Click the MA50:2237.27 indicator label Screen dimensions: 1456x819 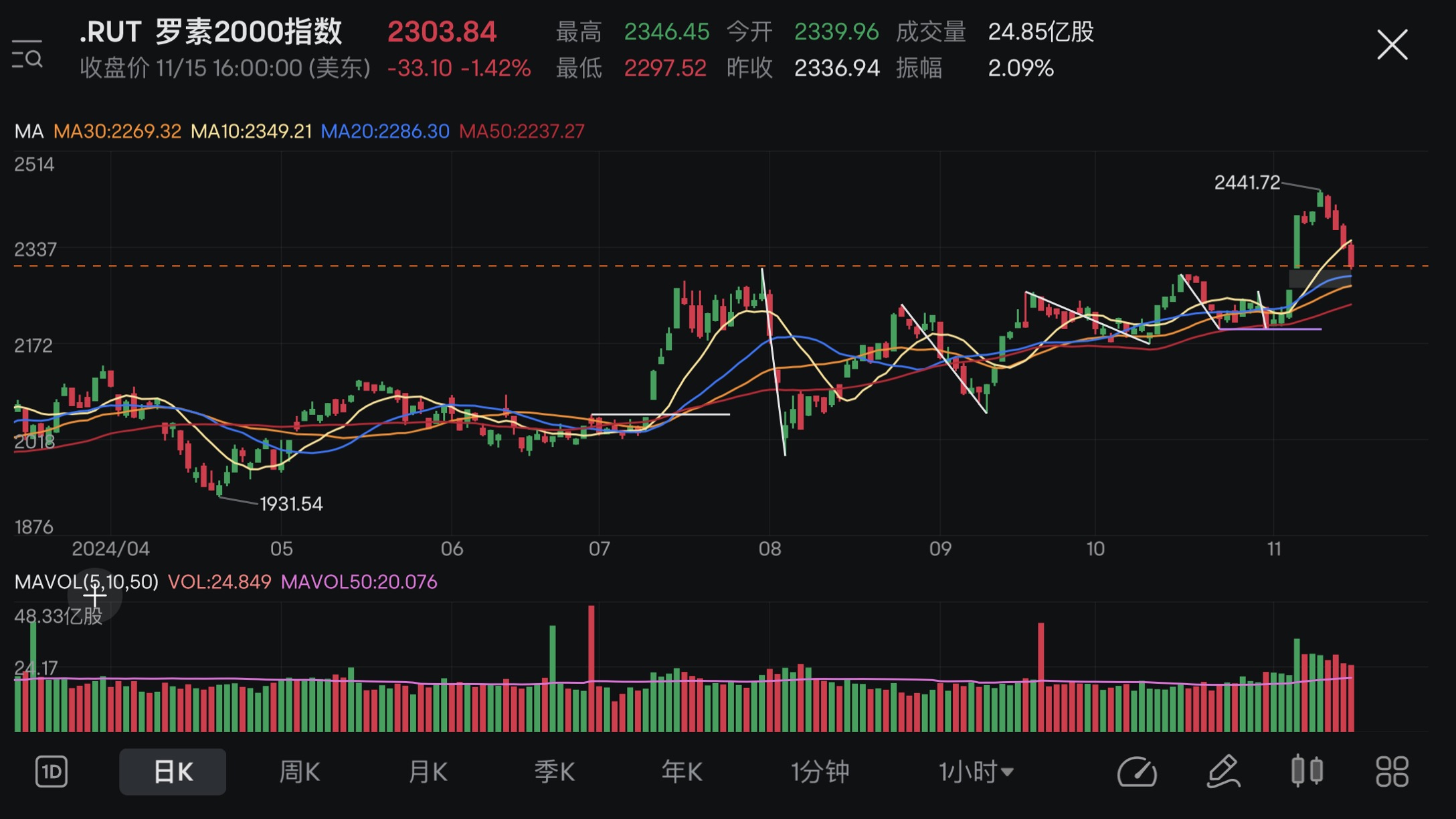(x=522, y=131)
